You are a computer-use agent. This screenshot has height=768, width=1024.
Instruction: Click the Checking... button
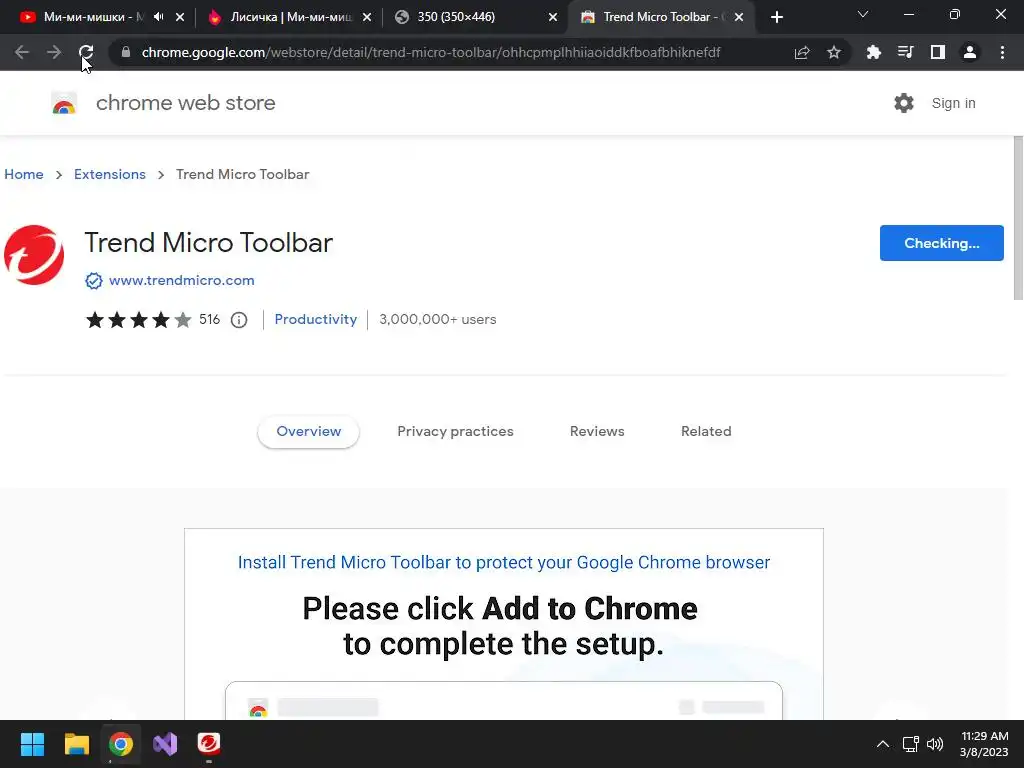point(942,243)
